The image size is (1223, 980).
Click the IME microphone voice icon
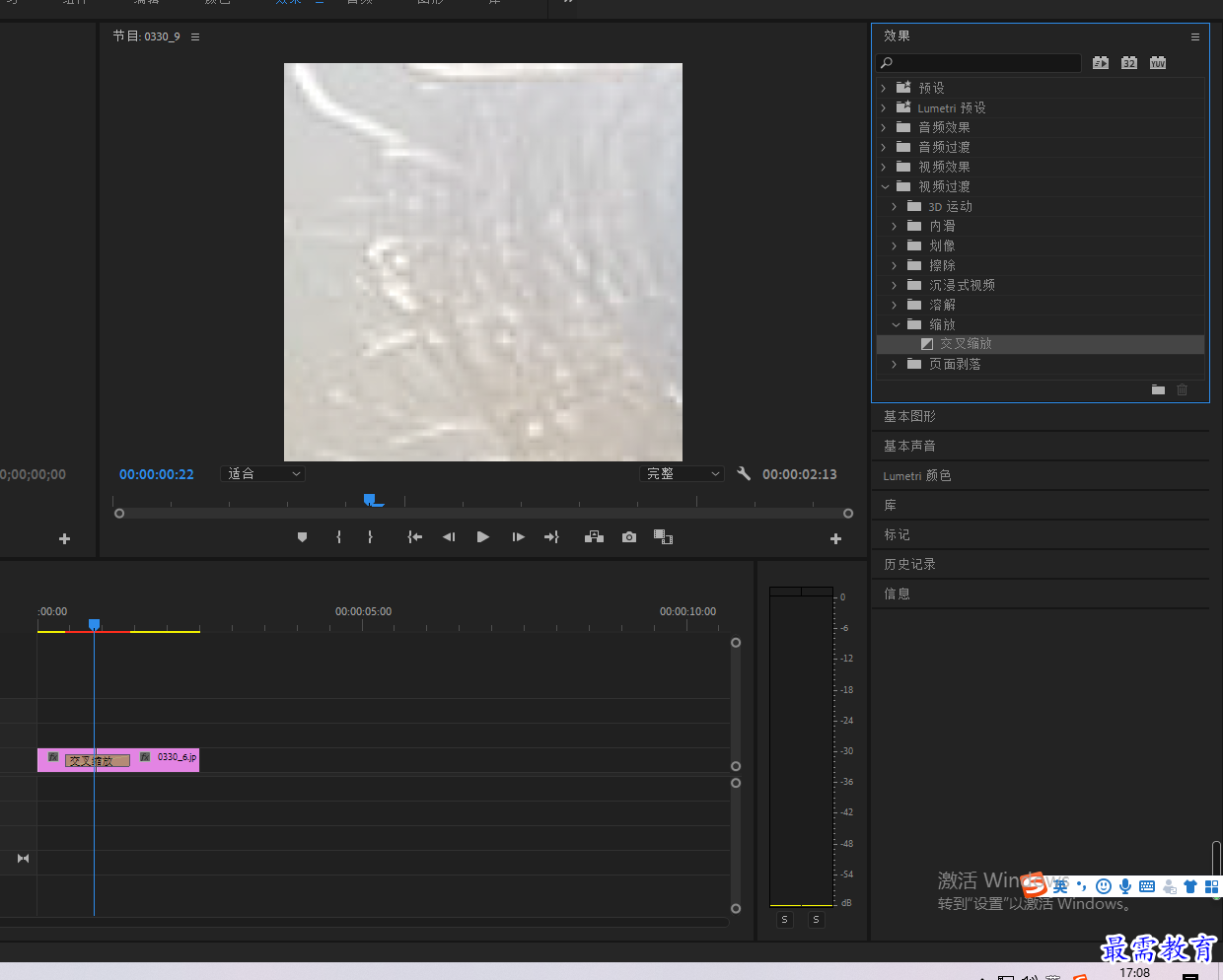click(1125, 886)
